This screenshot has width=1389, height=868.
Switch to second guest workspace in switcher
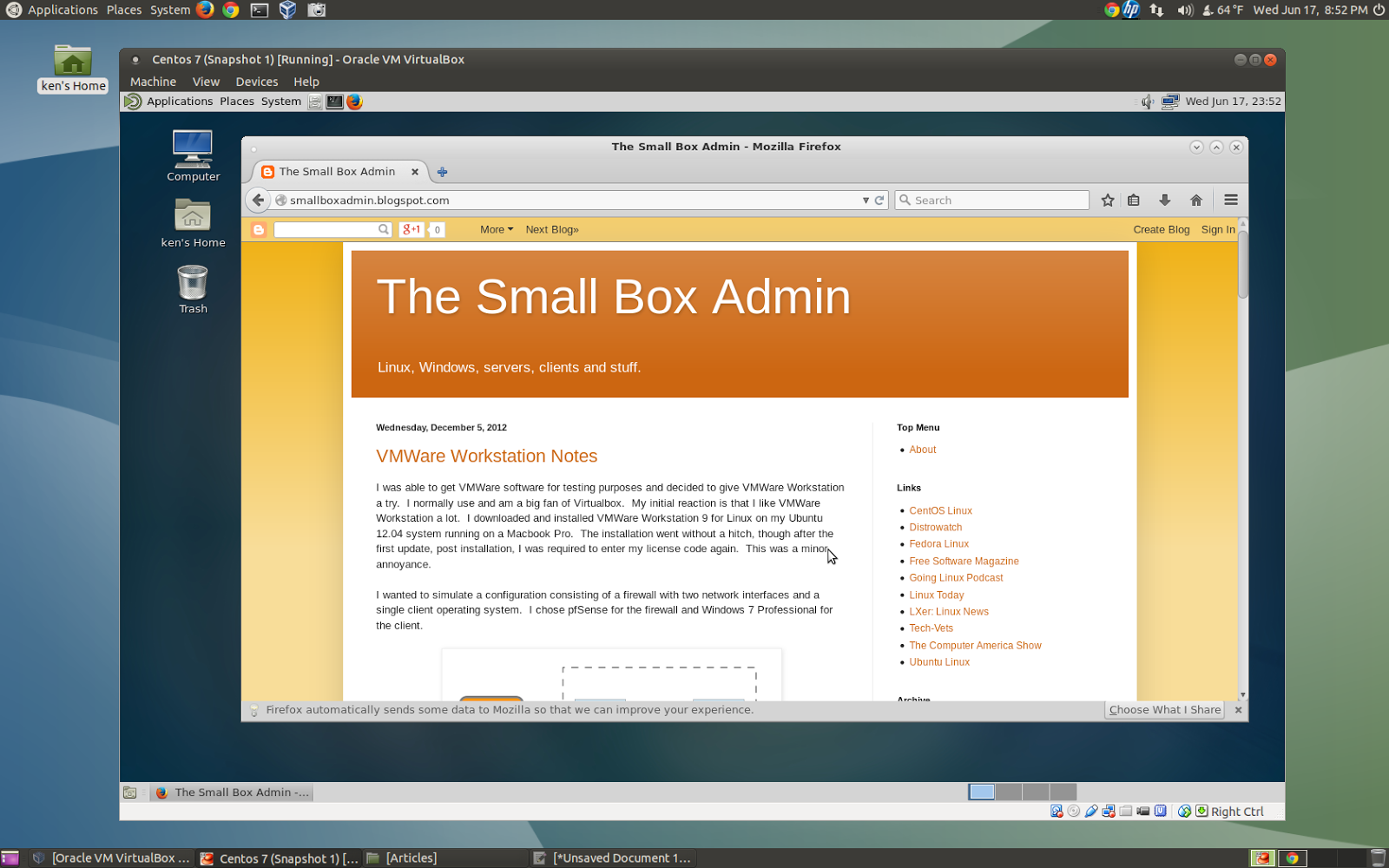1009,792
